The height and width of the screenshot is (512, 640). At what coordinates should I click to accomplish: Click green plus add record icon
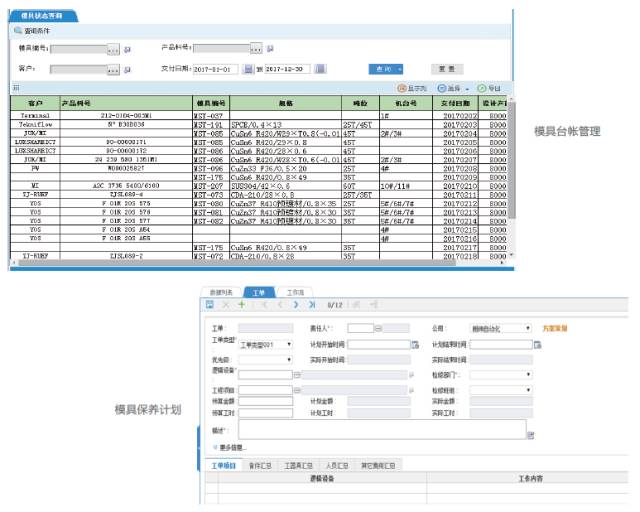pyautogui.click(x=242, y=304)
